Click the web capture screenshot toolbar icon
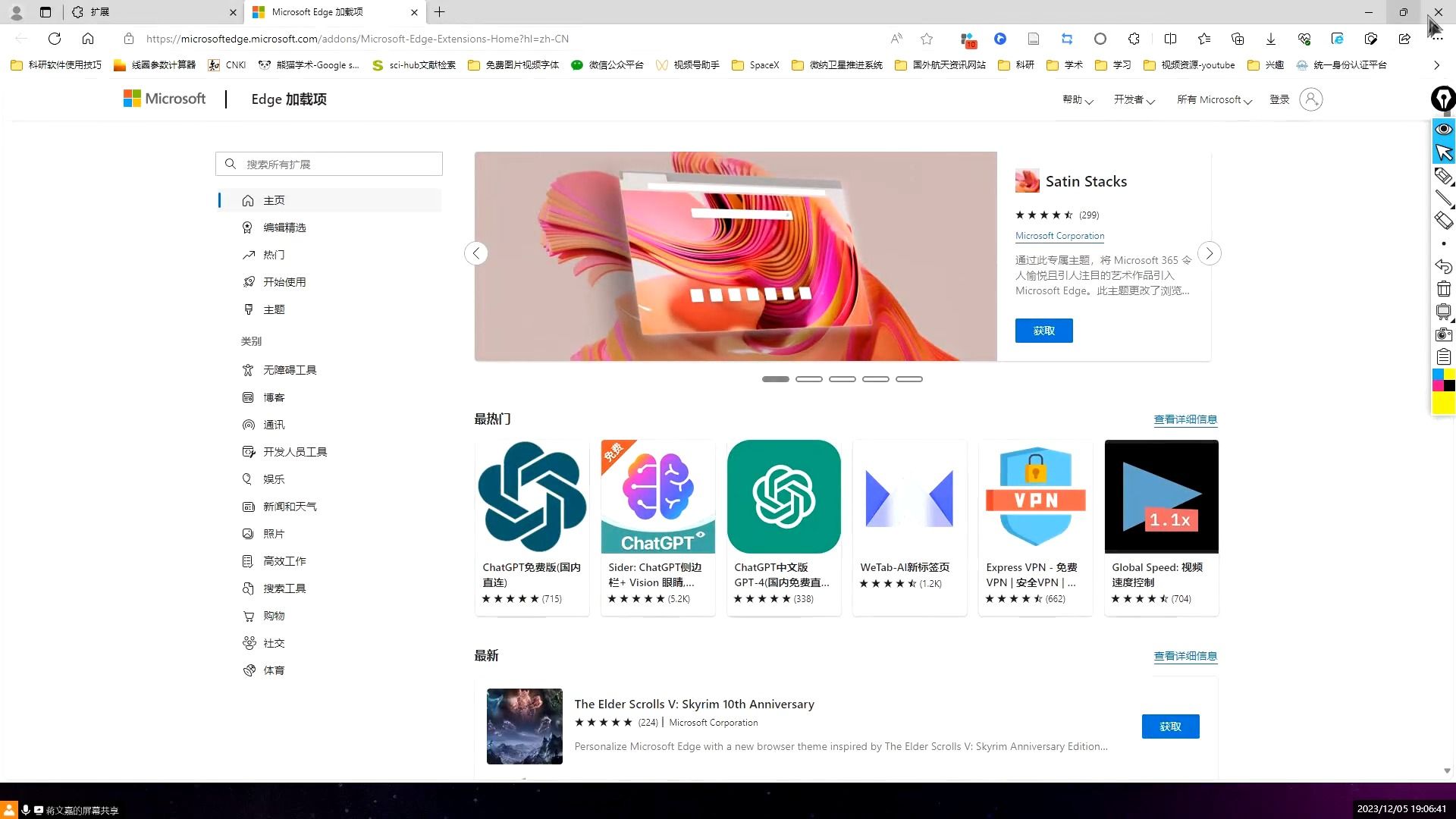Viewport: 1456px width, 819px height. click(1371, 39)
